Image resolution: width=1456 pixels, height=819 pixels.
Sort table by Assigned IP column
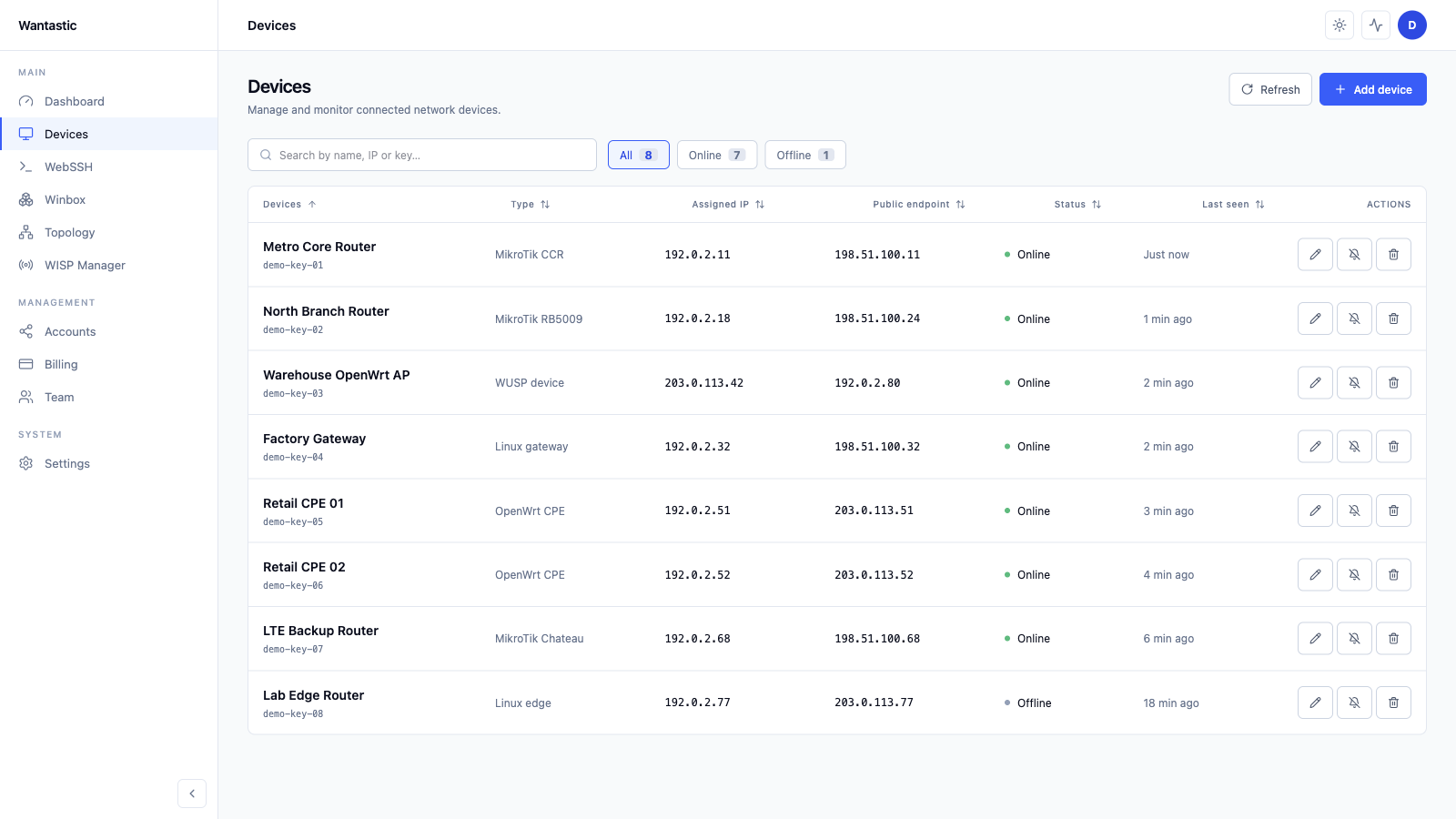pos(728,205)
